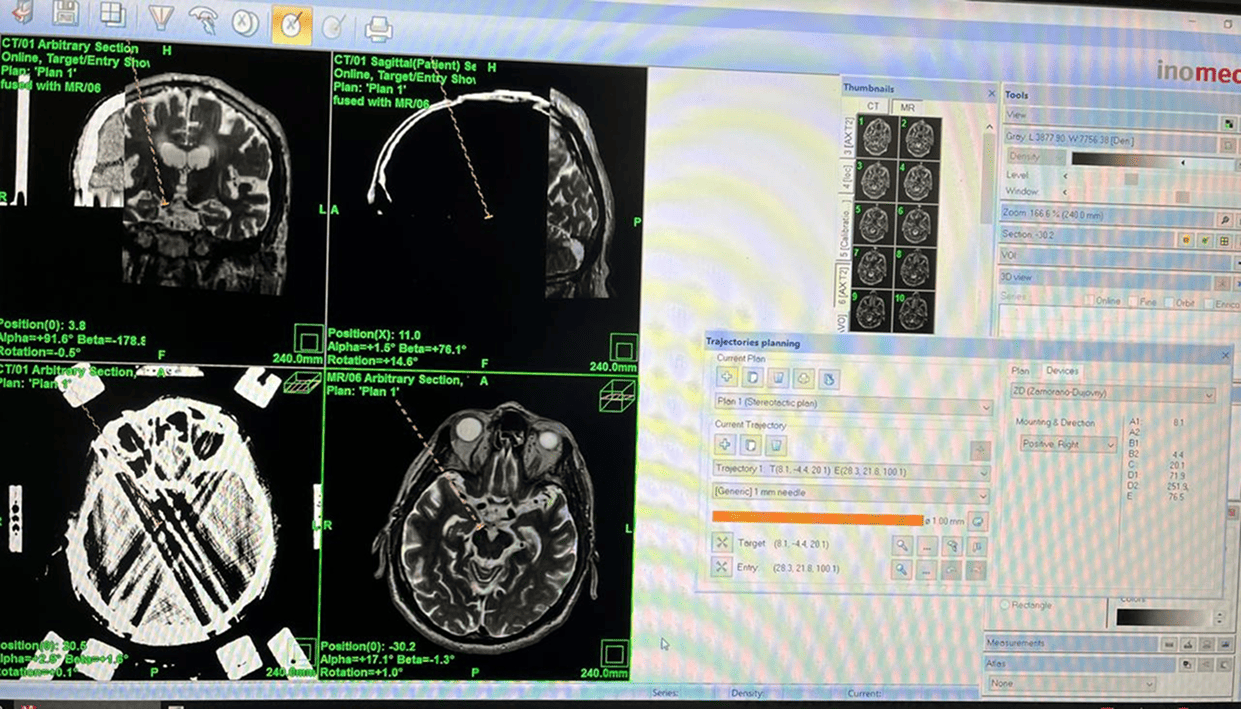Click the window layout icon in toolbar
Image resolution: width=1241 pixels, height=709 pixels.
click(x=113, y=13)
